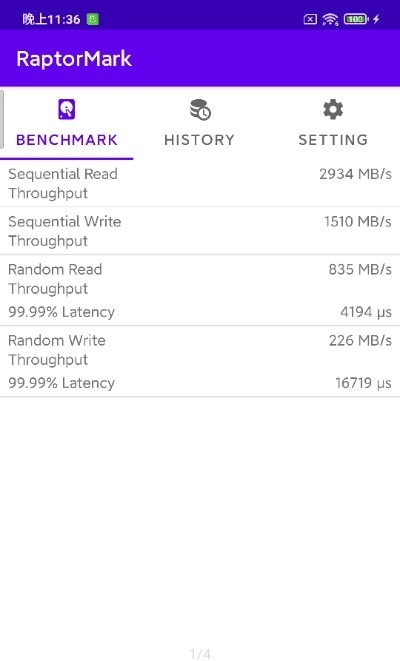Switch to the BENCHMARK tab label
Screen dimensions: 400x661
click(x=67, y=140)
